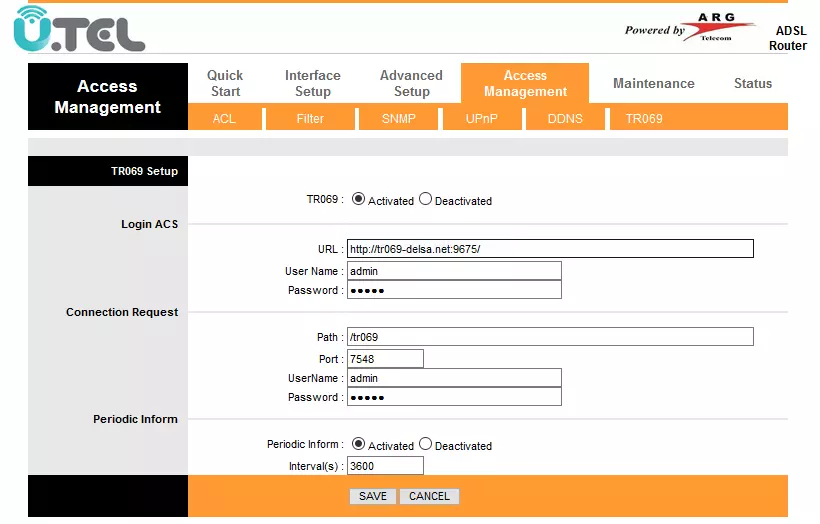Click the 'Access Management' black panel title
Viewport: 820px width, 524px height.
point(108,97)
